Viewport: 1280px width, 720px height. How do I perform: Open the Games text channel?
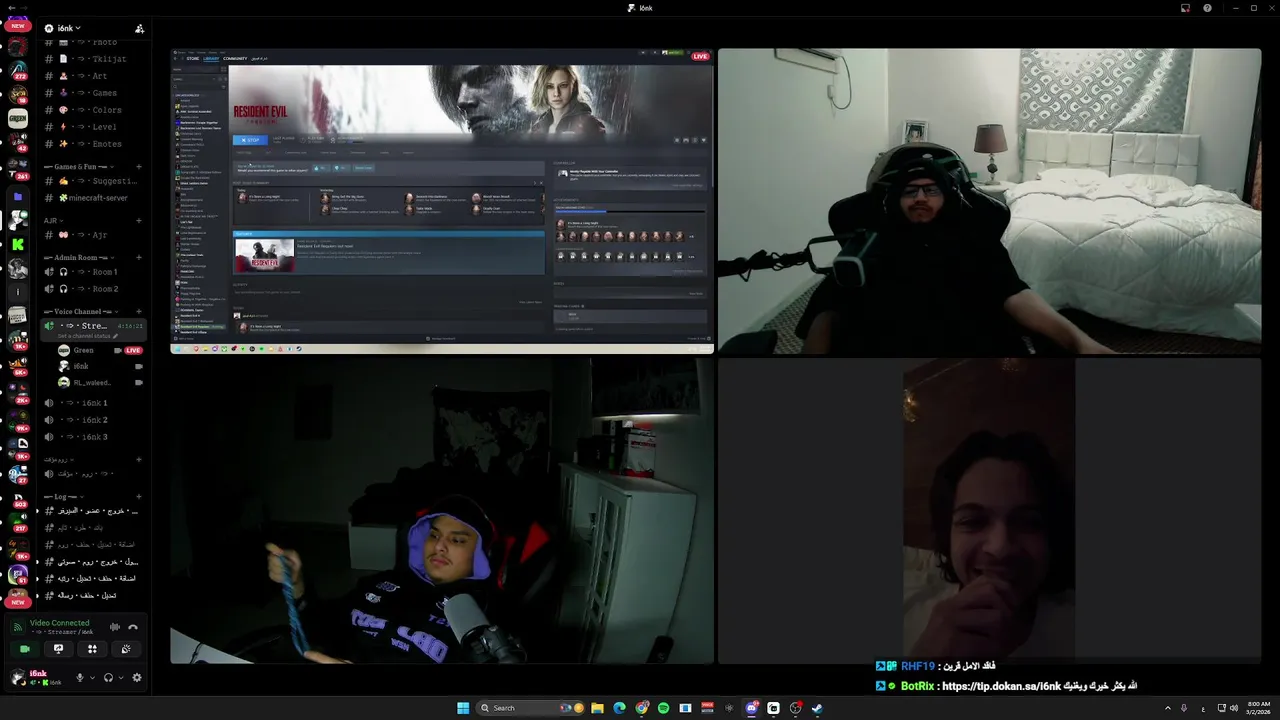[x=94, y=93]
